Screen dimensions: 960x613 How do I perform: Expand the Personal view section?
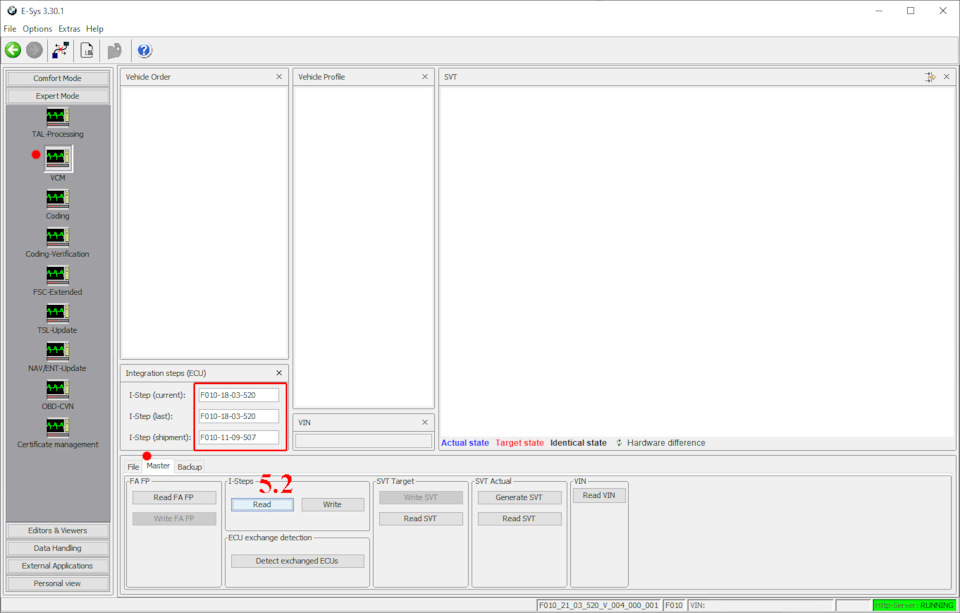point(58,584)
